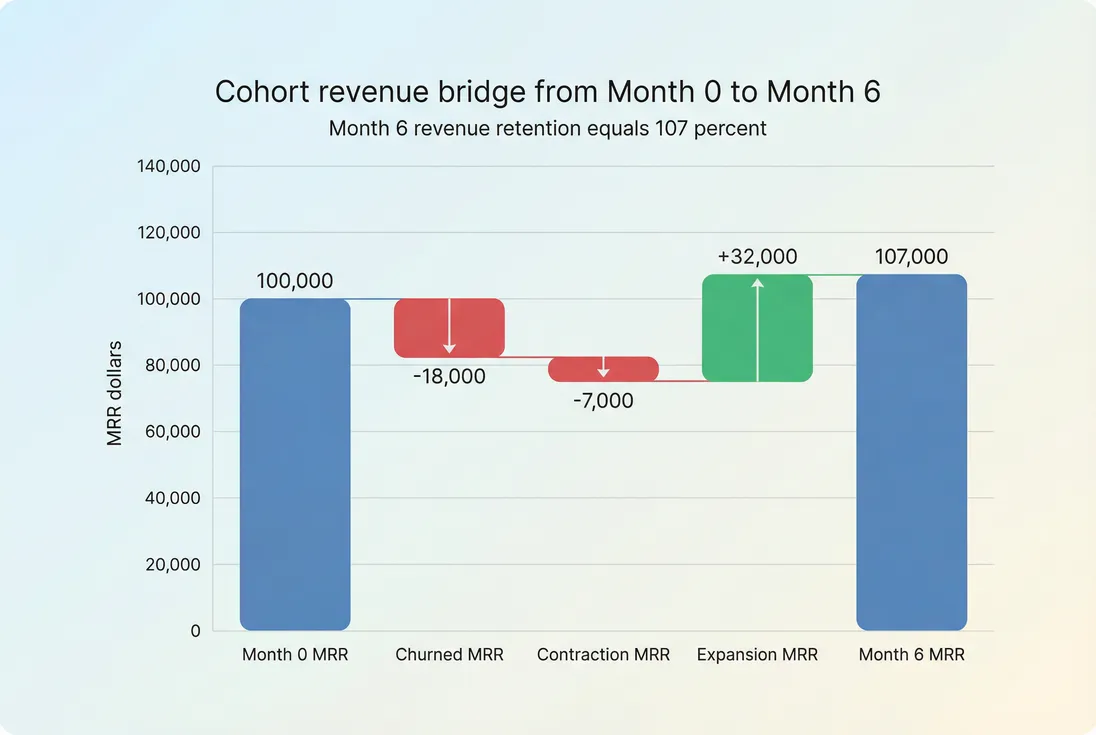
Task: Click the down arrow inside the Contraction MRR bar
Action: [604, 369]
